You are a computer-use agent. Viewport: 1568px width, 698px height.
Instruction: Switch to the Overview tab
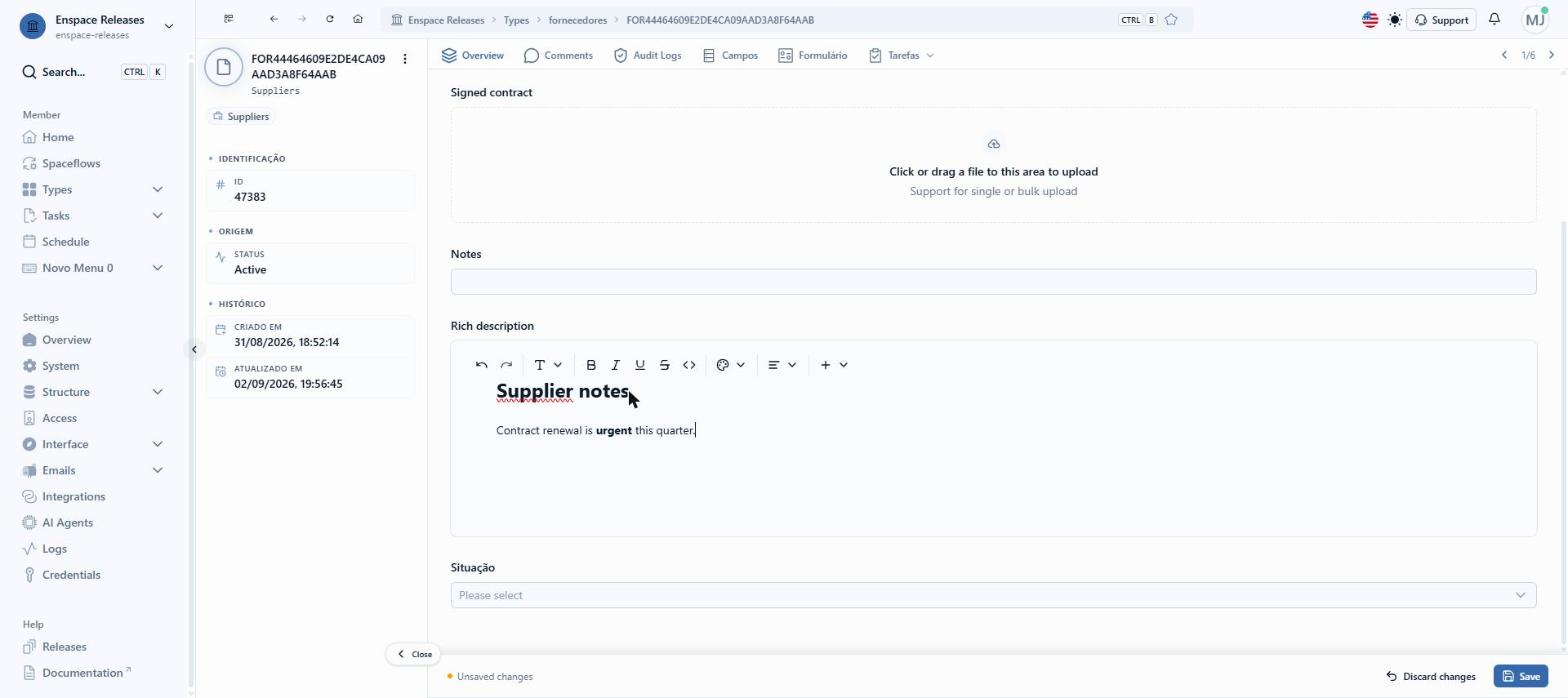pyautogui.click(x=473, y=55)
